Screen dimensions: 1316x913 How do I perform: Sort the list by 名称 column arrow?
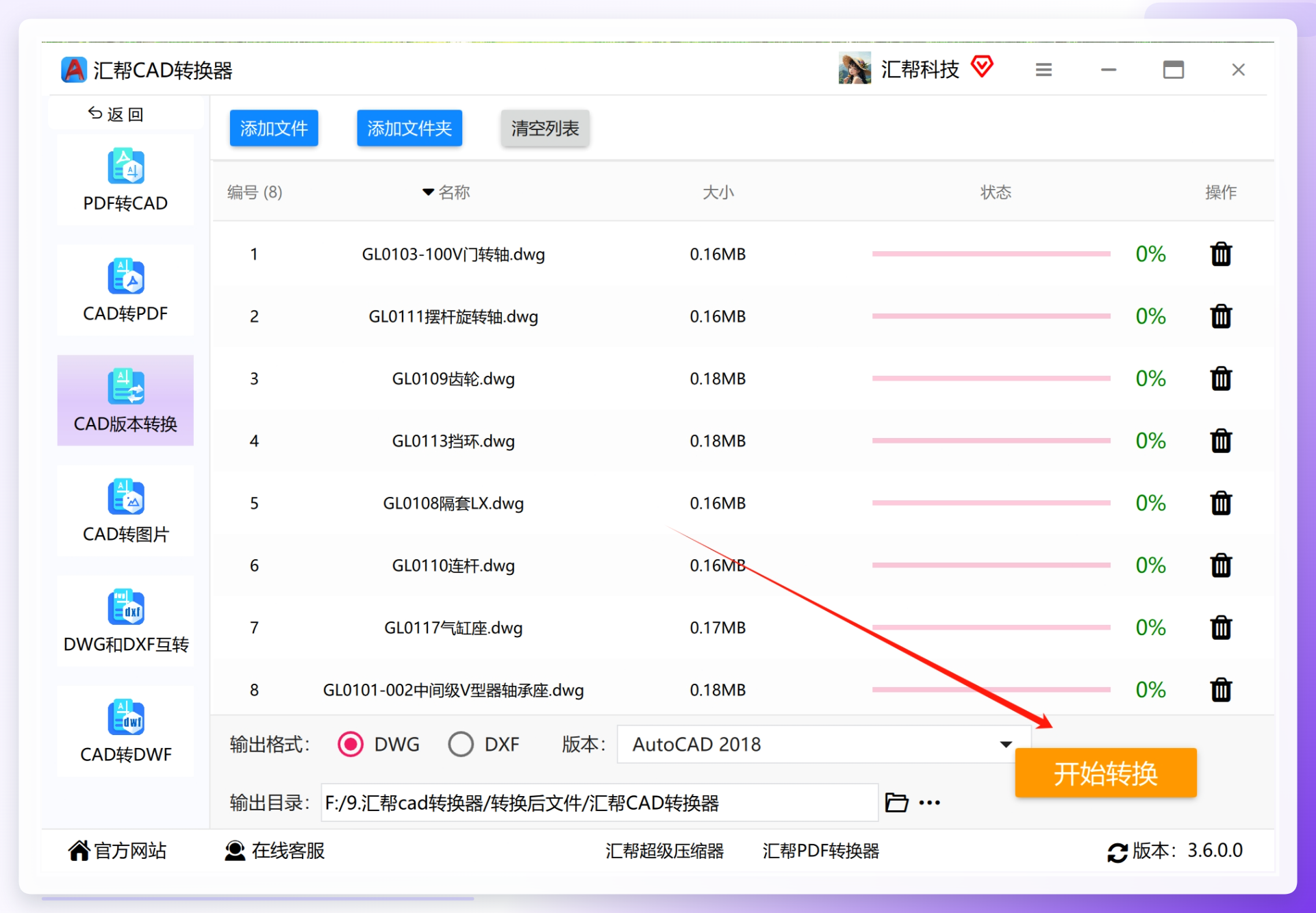pos(428,192)
